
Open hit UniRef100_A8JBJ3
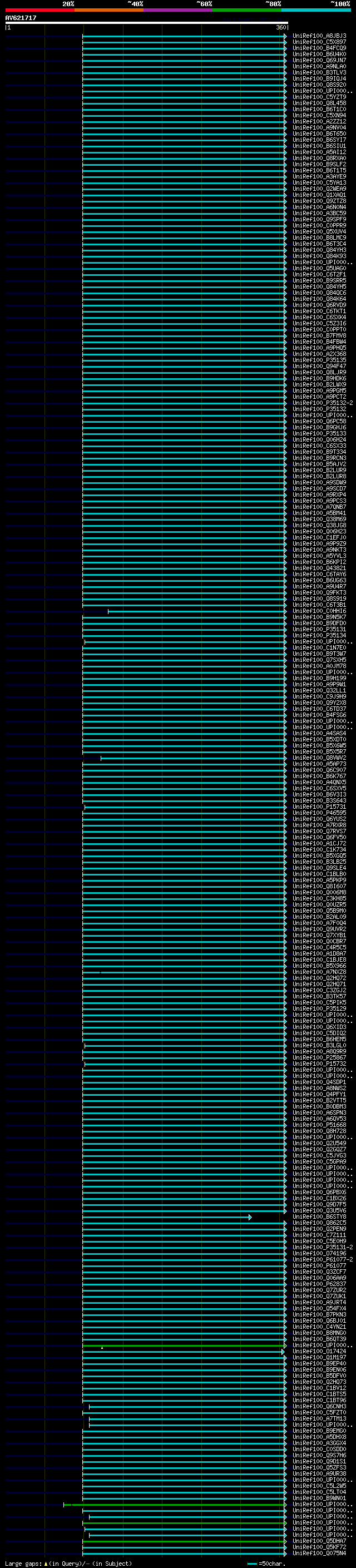(319, 36)
